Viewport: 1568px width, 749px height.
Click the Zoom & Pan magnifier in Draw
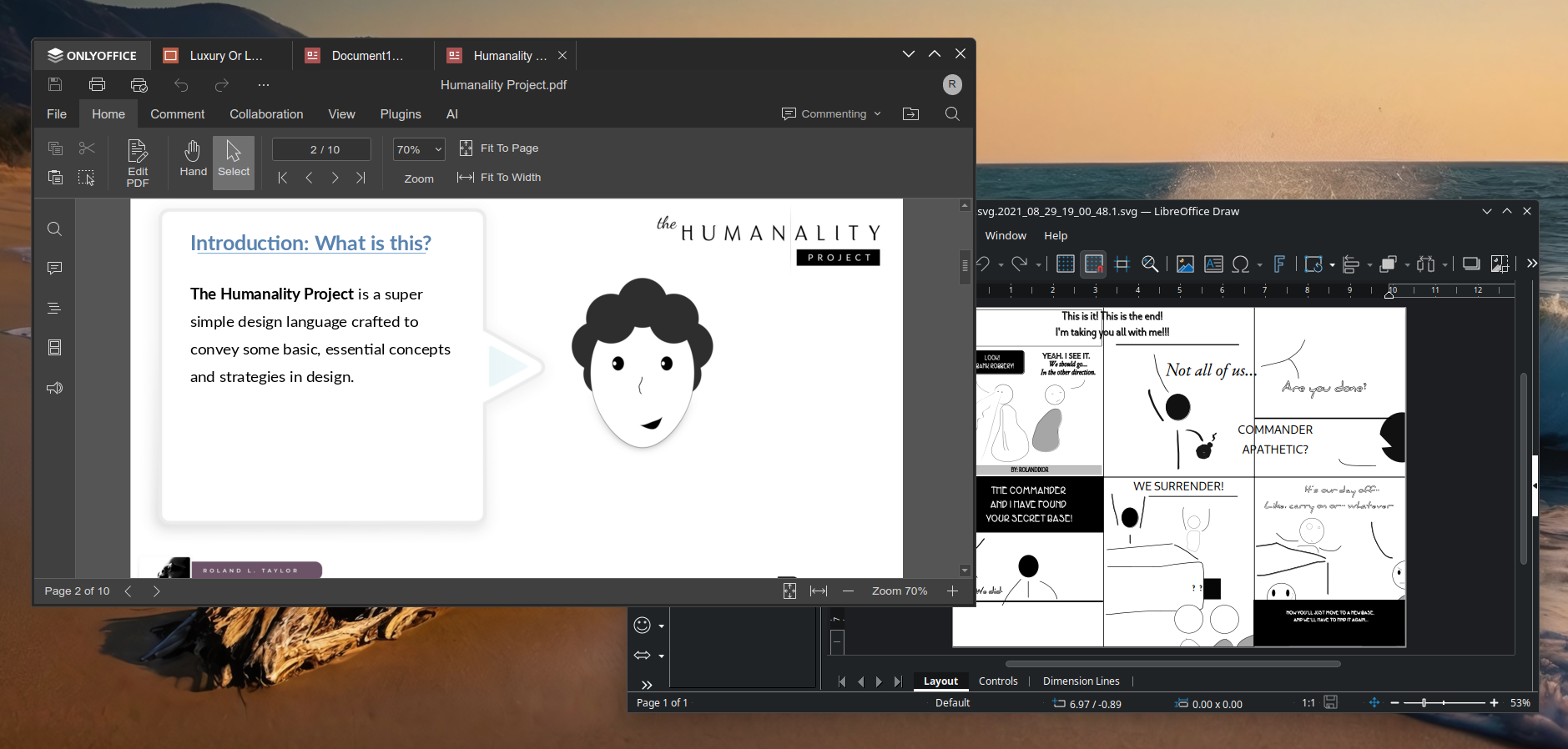pos(1150,264)
